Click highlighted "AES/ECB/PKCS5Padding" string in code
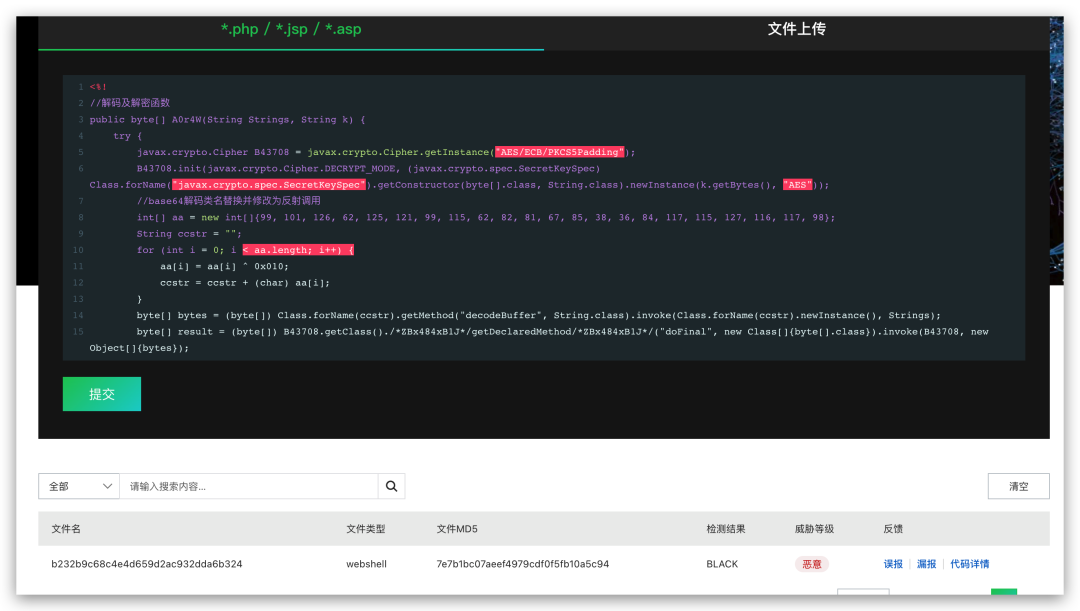The width and height of the screenshot is (1080, 611). [x=559, y=152]
